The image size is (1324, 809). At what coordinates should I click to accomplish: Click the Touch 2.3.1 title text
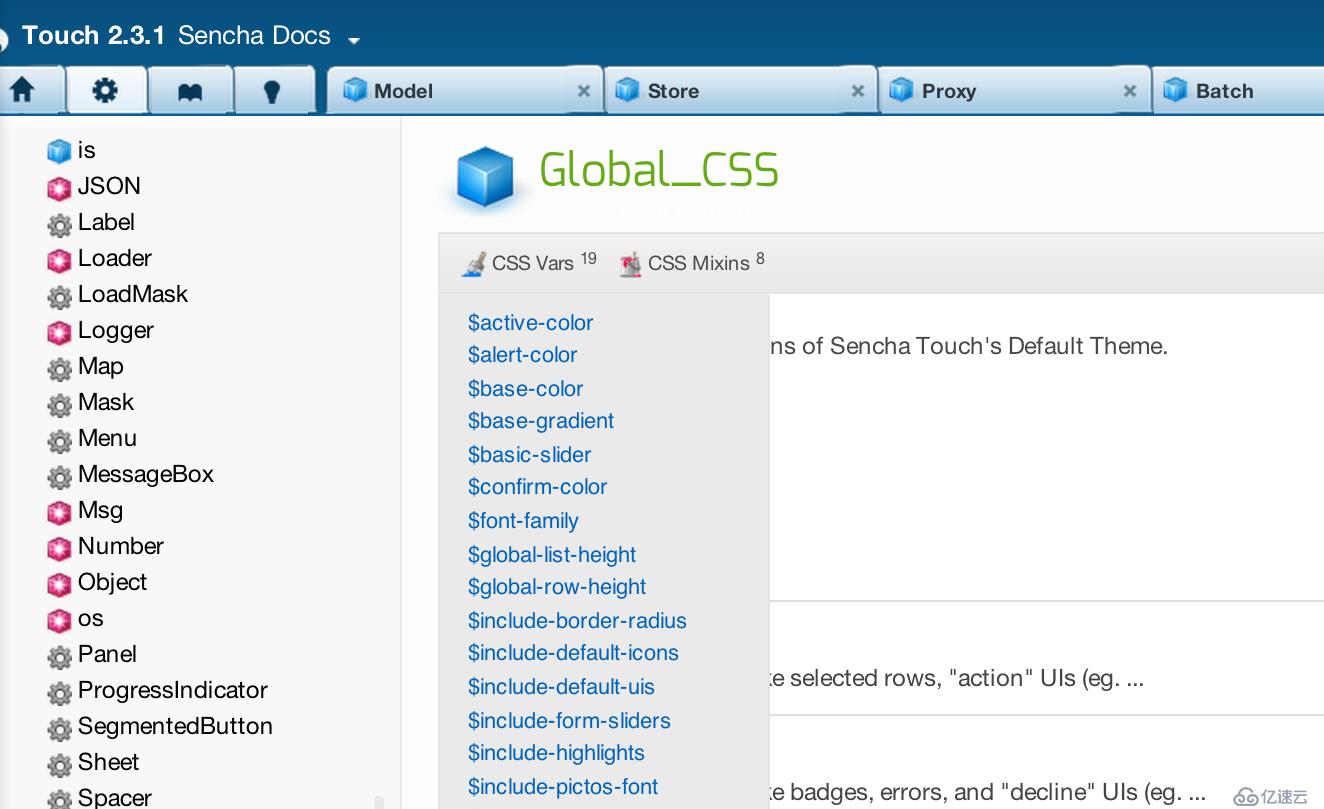[93, 36]
